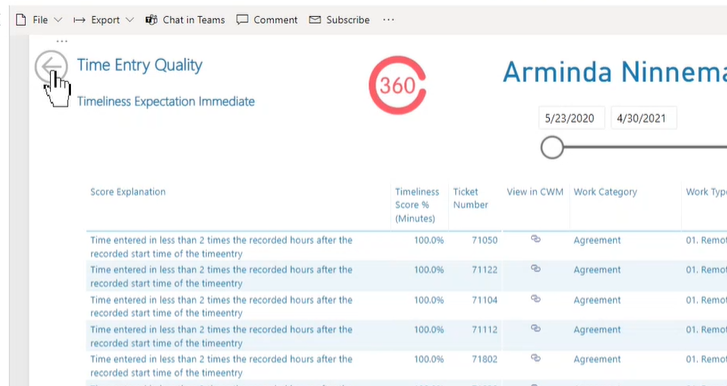Expand the Export dropdown chevron
This screenshot has height=386, width=727.
[x=130, y=20]
